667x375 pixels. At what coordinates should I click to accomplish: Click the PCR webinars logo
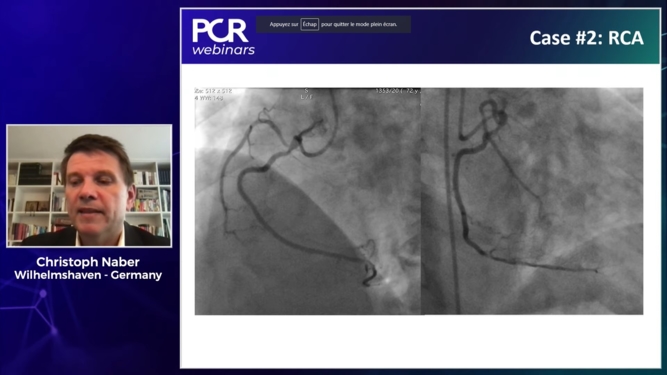coord(223,37)
